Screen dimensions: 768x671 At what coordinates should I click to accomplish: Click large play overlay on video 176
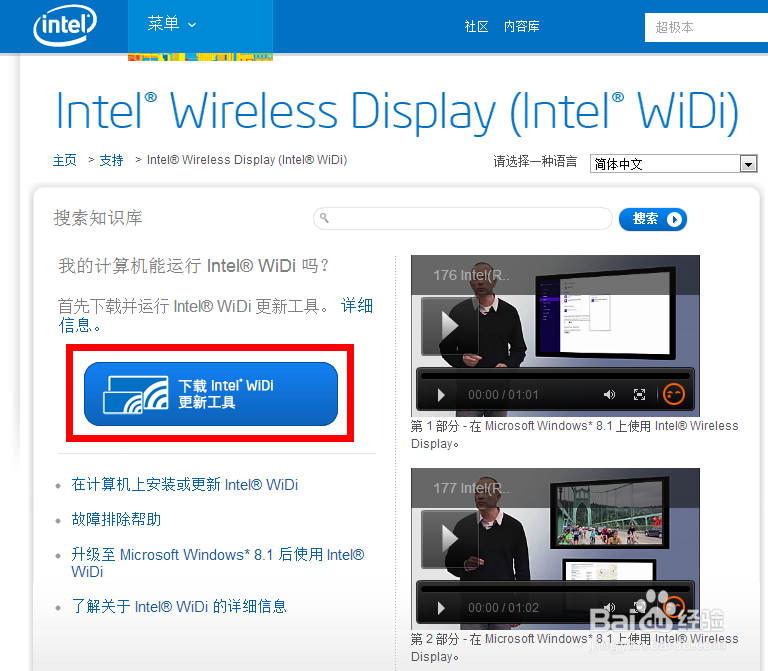pyautogui.click(x=450, y=326)
